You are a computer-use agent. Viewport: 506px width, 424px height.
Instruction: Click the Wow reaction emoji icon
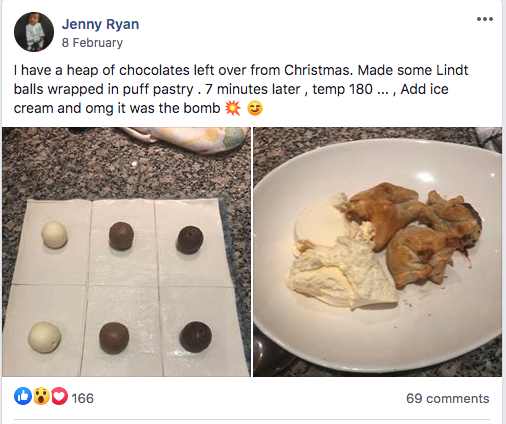41,396
